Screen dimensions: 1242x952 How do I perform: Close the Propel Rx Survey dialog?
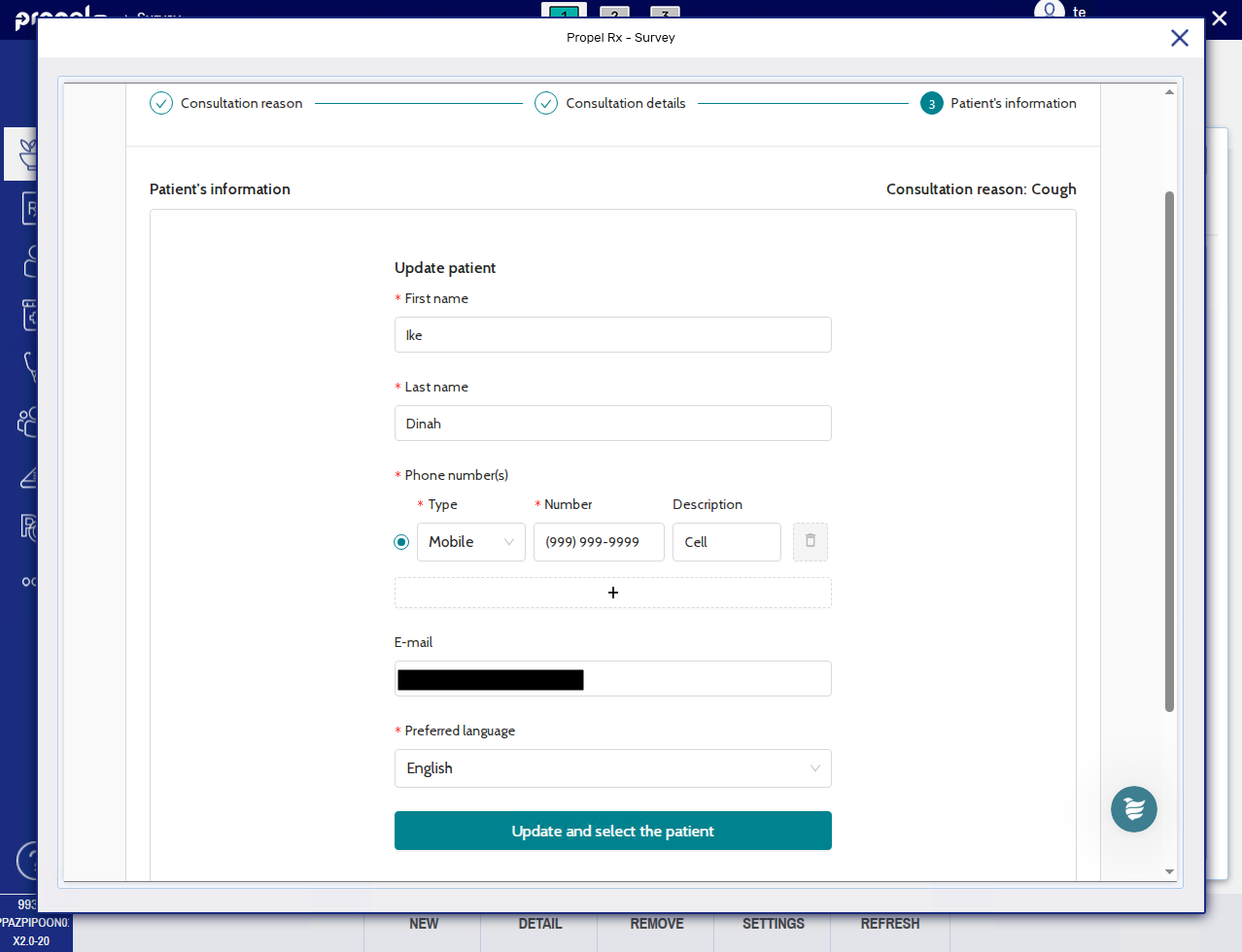click(1179, 38)
